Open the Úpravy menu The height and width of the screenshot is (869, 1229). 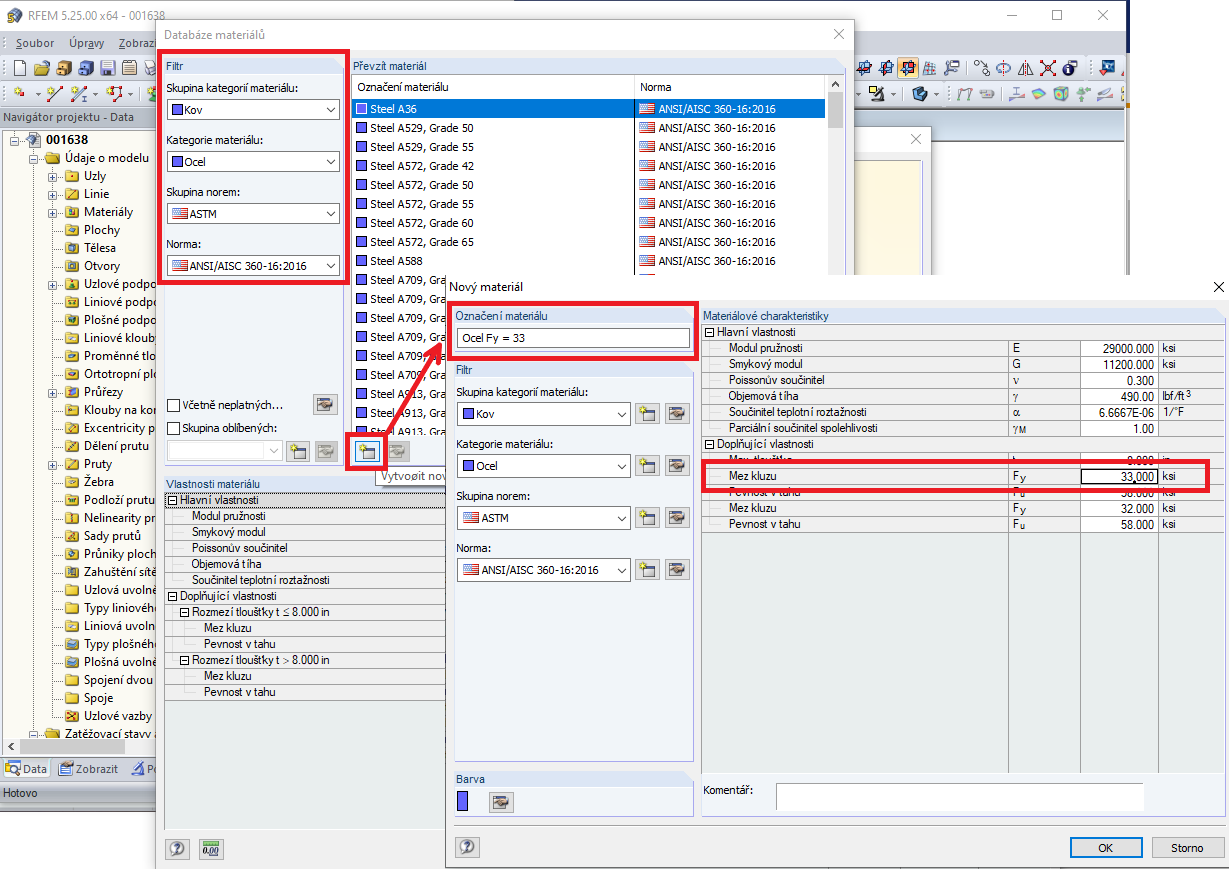(x=86, y=43)
